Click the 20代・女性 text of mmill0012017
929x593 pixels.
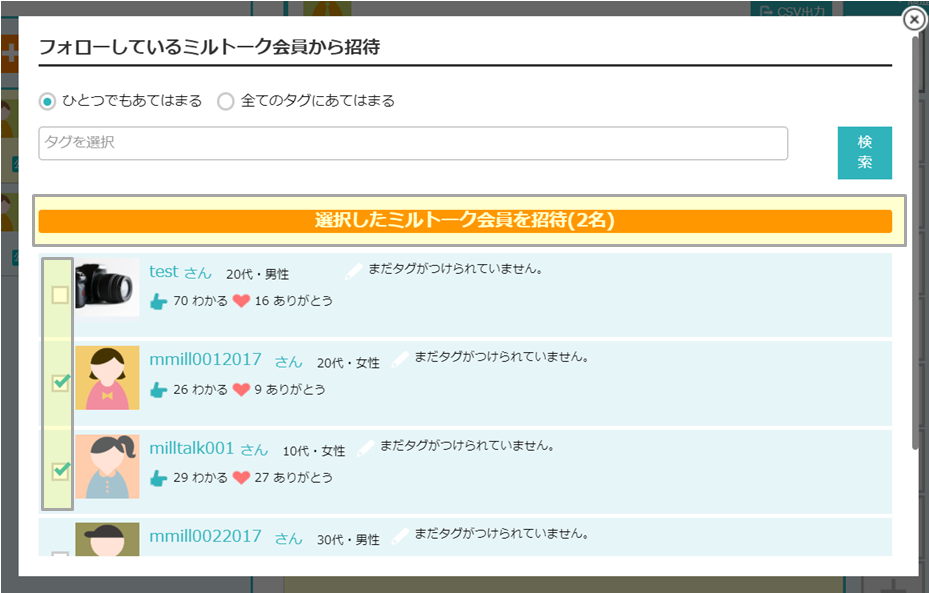click(348, 363)
